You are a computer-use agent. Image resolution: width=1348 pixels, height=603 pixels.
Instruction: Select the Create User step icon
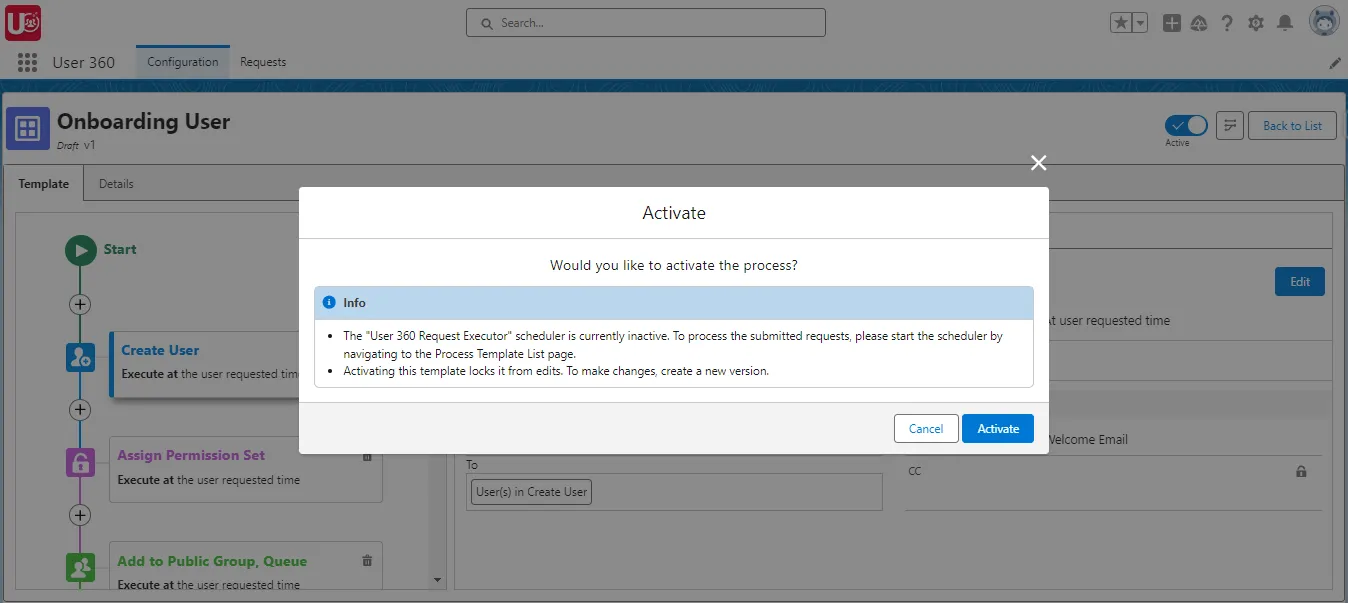(80, 357)
